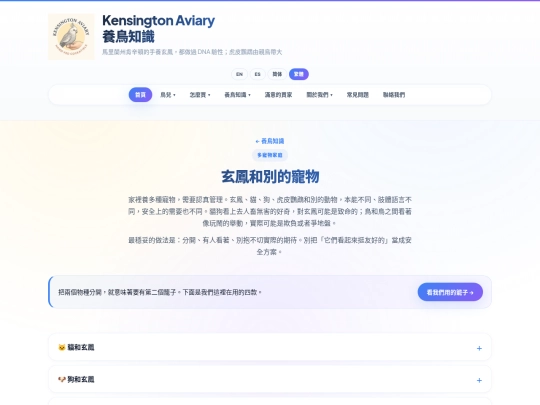This screenshot has height=405, width=540.
Task: Click the cat emoji icon
Action: click(x=62, y=347)
